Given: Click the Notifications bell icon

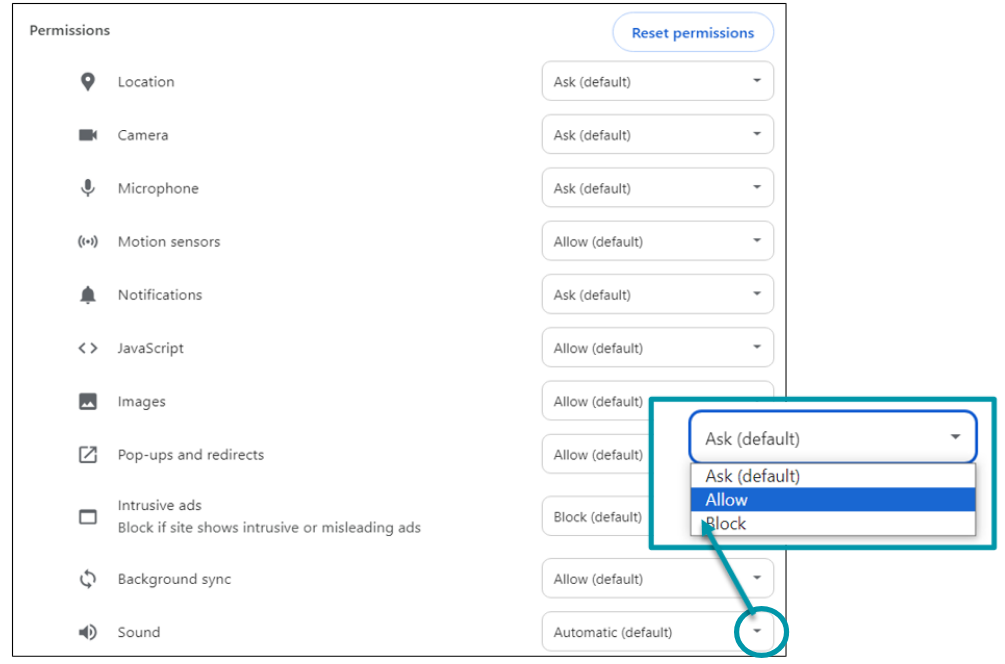Looking at the screenshot, I should 88,294.
